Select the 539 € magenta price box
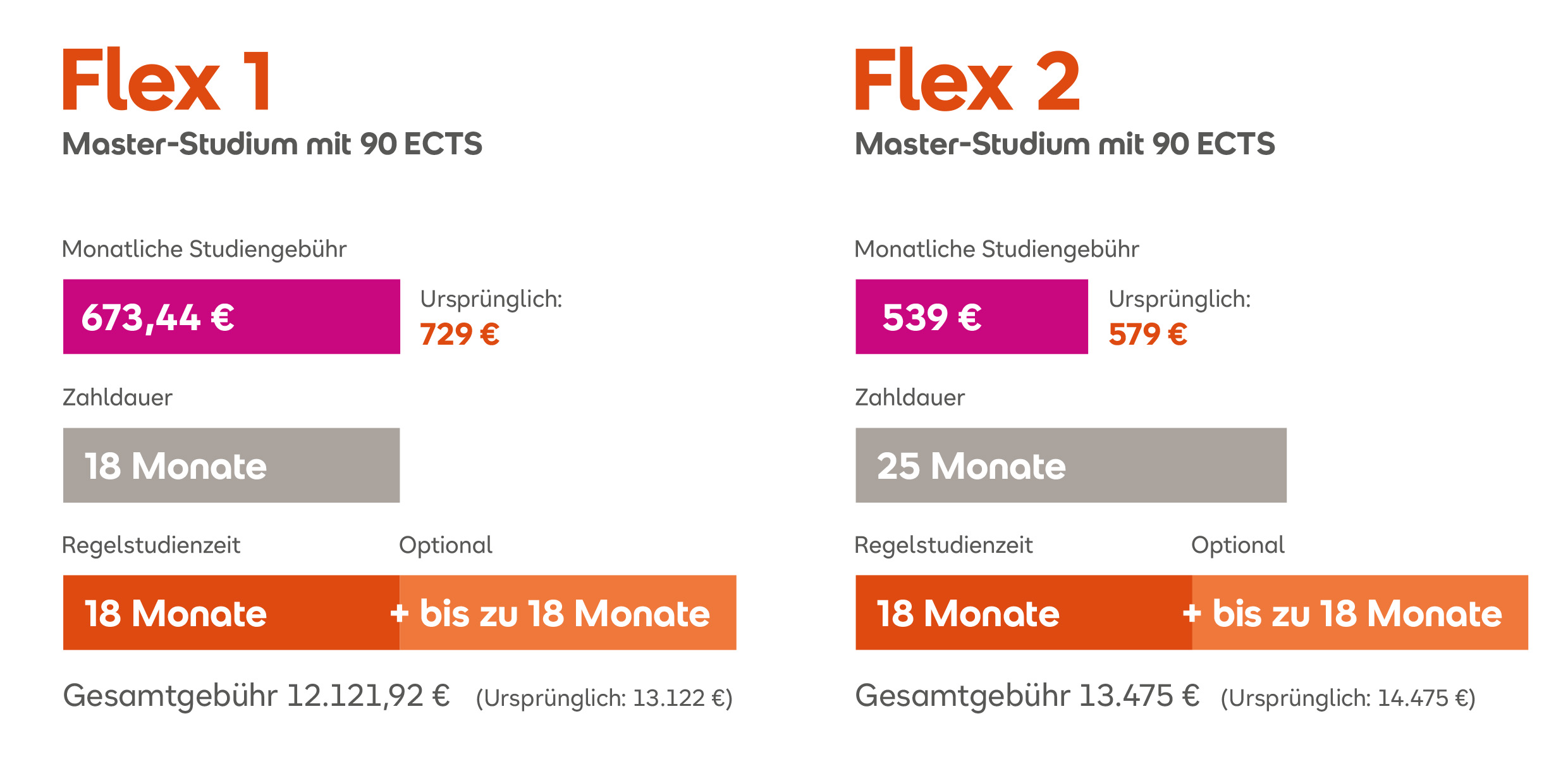This screenshot has height=759, width=1568. click(972, 316)
